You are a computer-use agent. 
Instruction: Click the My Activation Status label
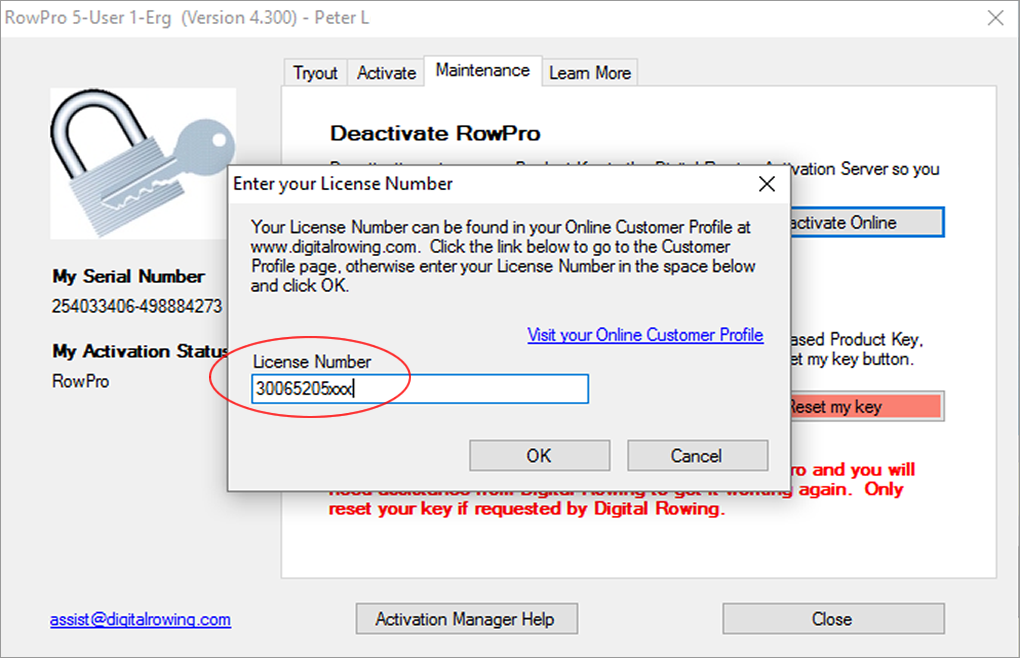tap(140, 351)
